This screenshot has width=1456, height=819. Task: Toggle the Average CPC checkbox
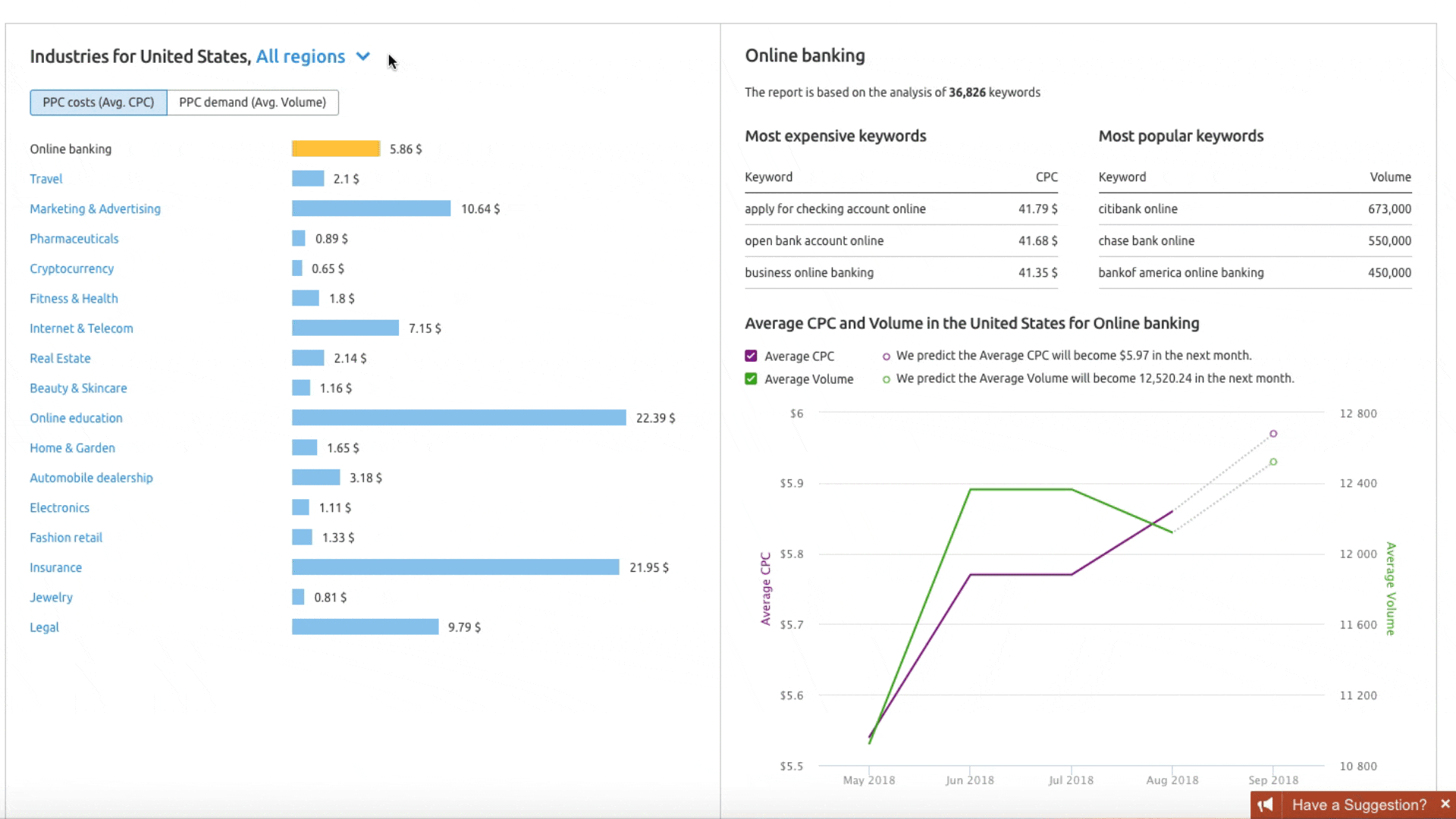click(751, 356)
